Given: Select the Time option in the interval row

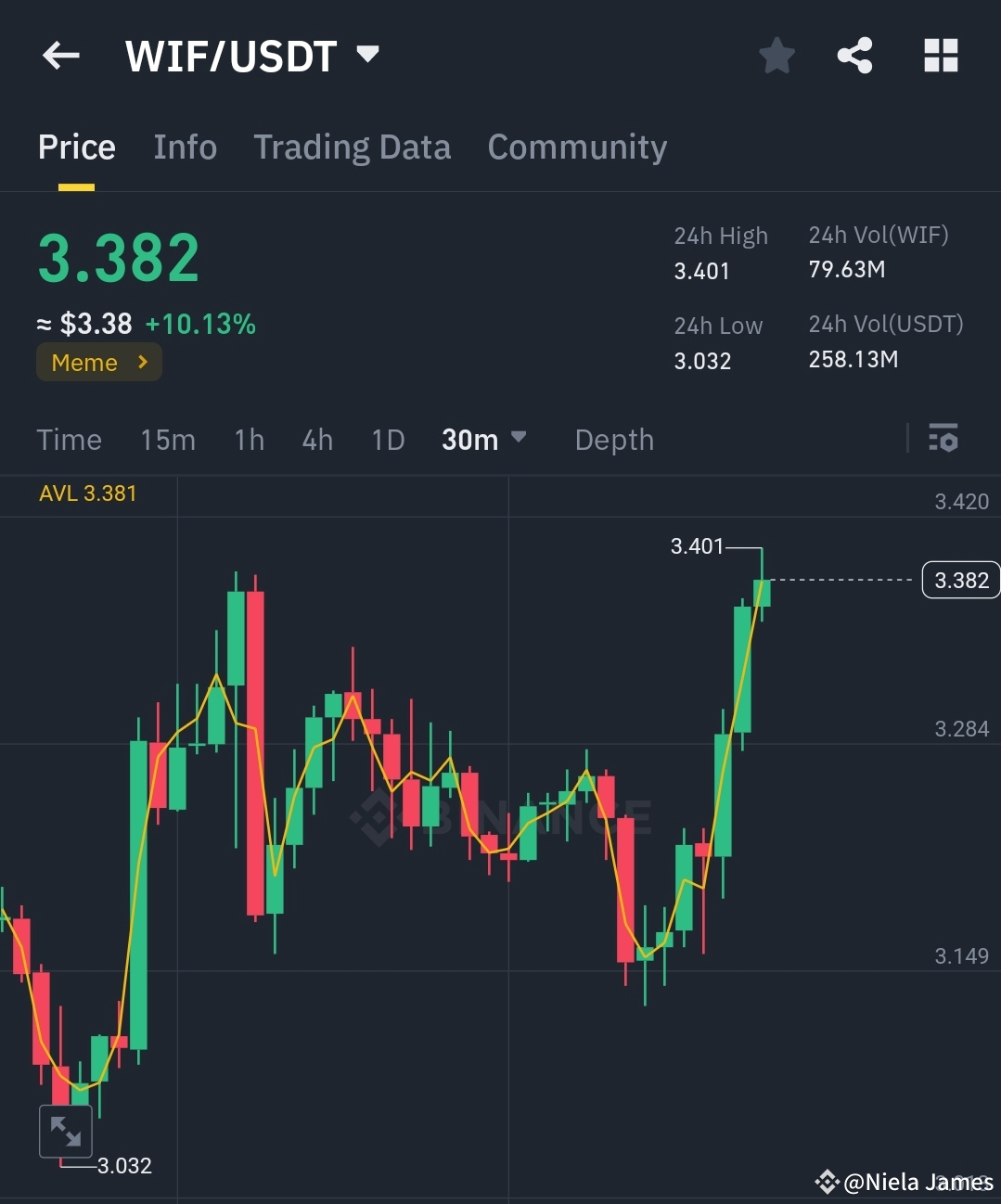Looking at the screenshot, I should (x=69, y=440).
